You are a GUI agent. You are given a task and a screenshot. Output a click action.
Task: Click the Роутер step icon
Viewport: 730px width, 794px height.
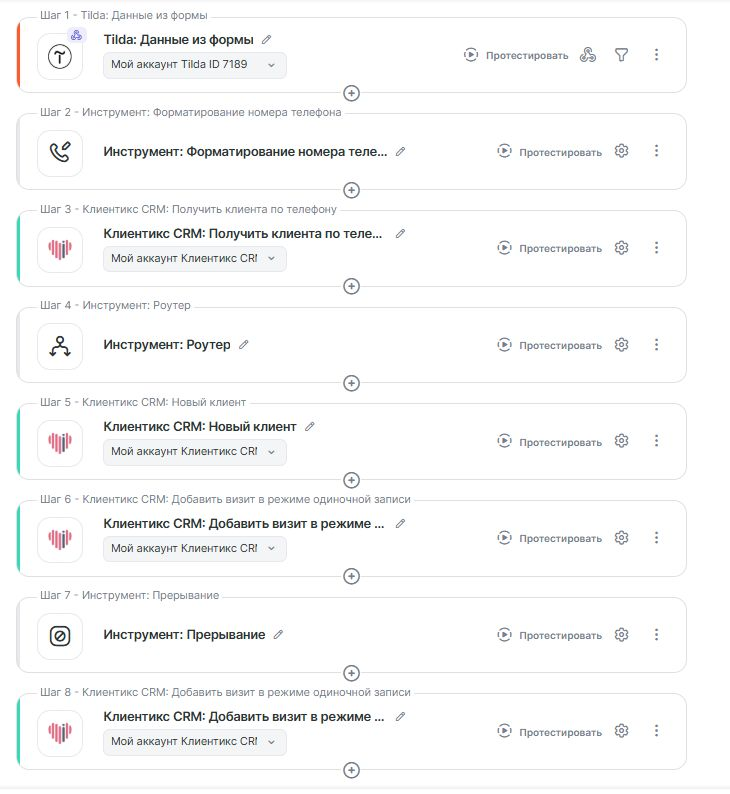click(60, 346)
